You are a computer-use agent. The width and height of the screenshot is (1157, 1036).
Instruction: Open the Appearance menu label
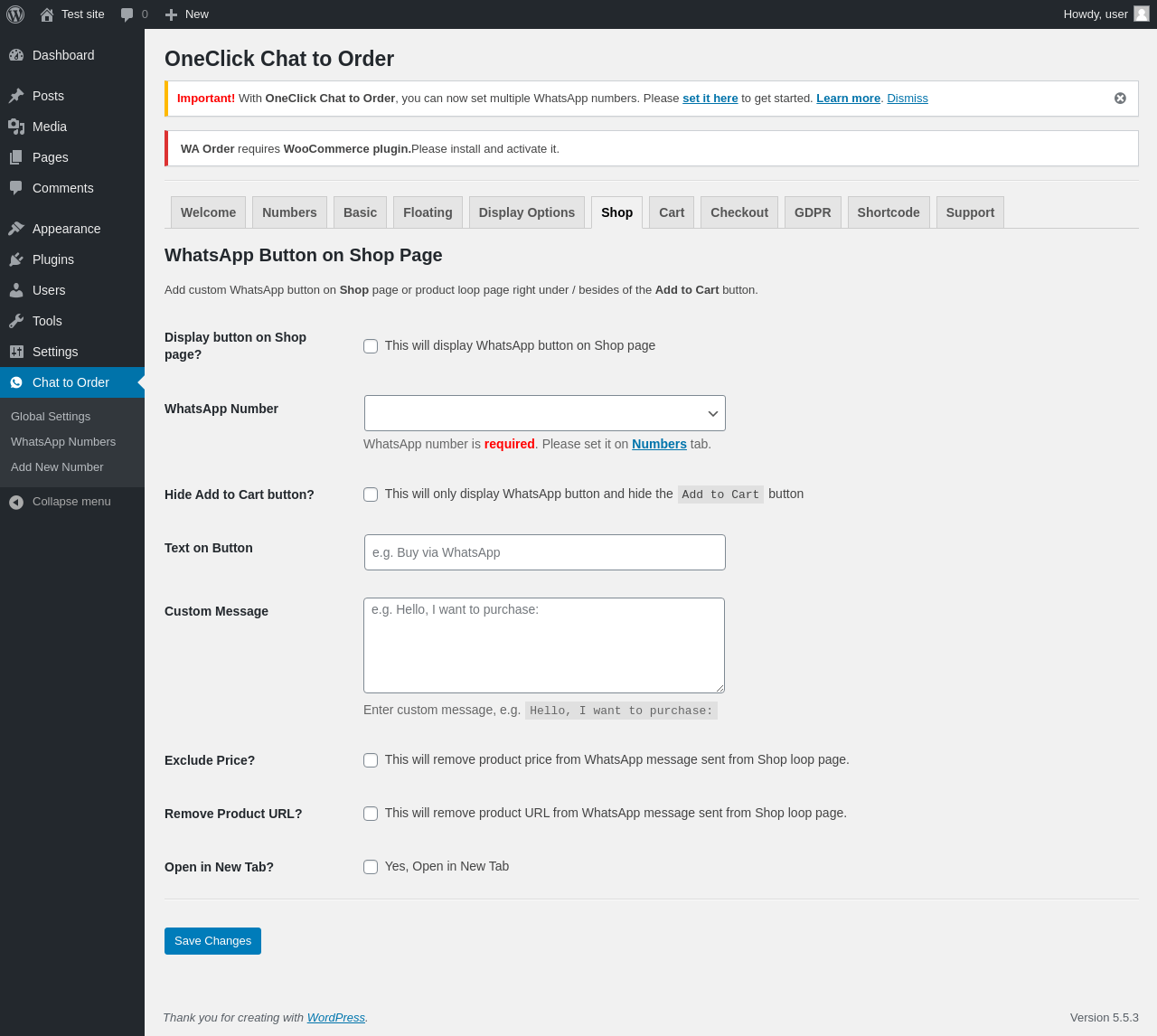point(67,229)
